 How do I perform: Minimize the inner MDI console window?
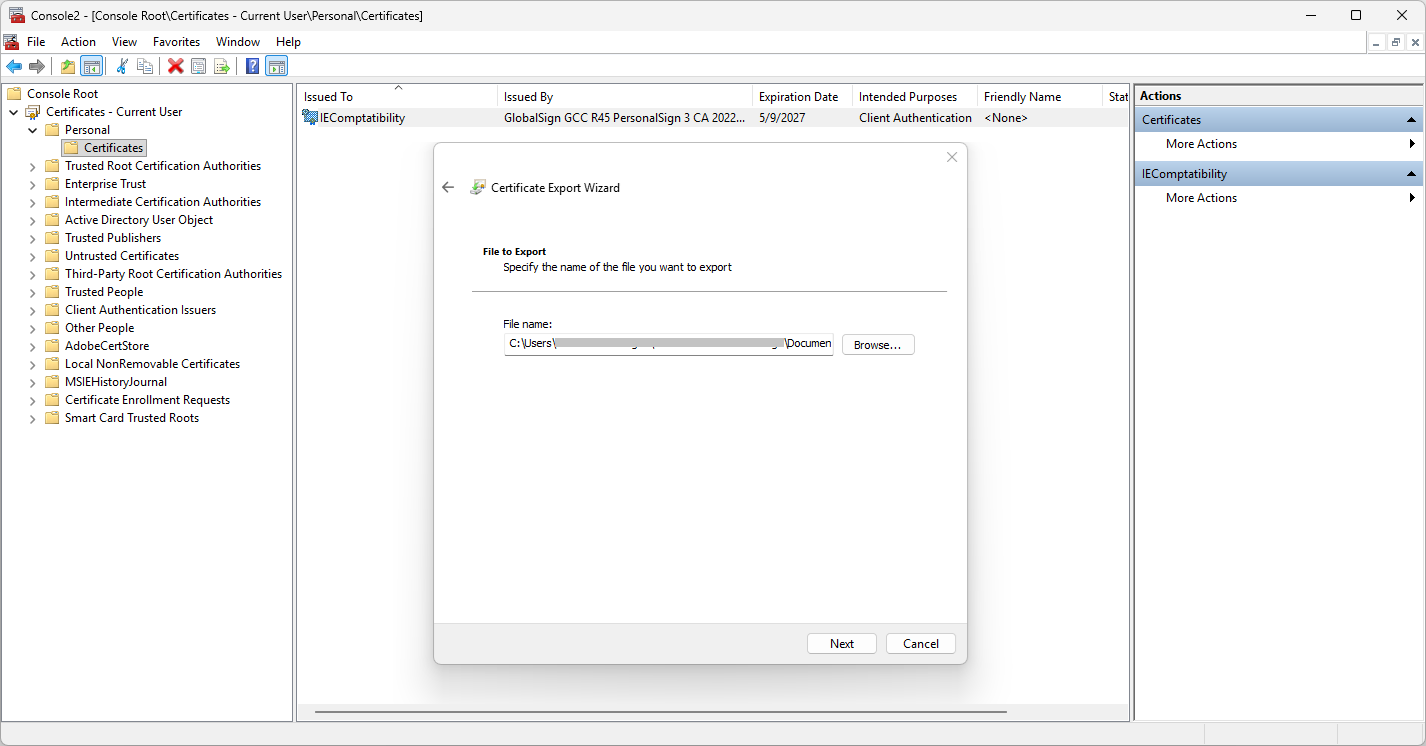tap(1376, 42)
